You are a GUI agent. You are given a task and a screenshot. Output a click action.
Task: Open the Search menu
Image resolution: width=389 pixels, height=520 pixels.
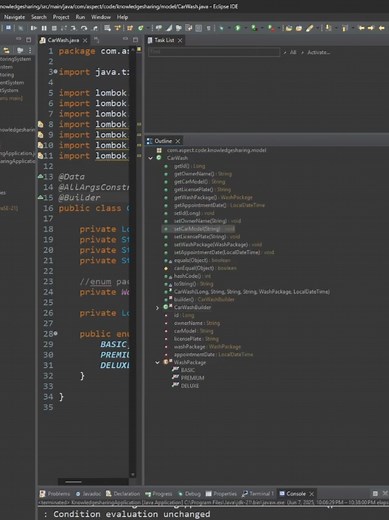click(x=39, y=17)
